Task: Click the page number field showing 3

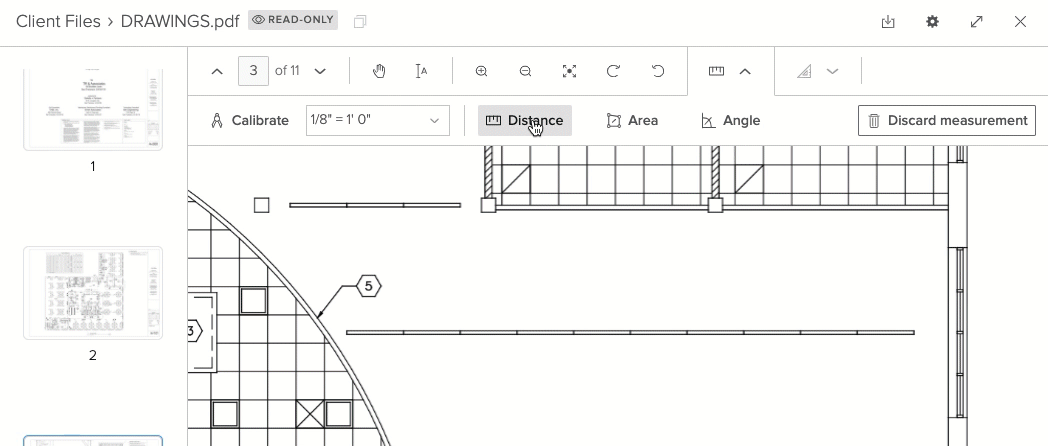Action: [253, 71]
